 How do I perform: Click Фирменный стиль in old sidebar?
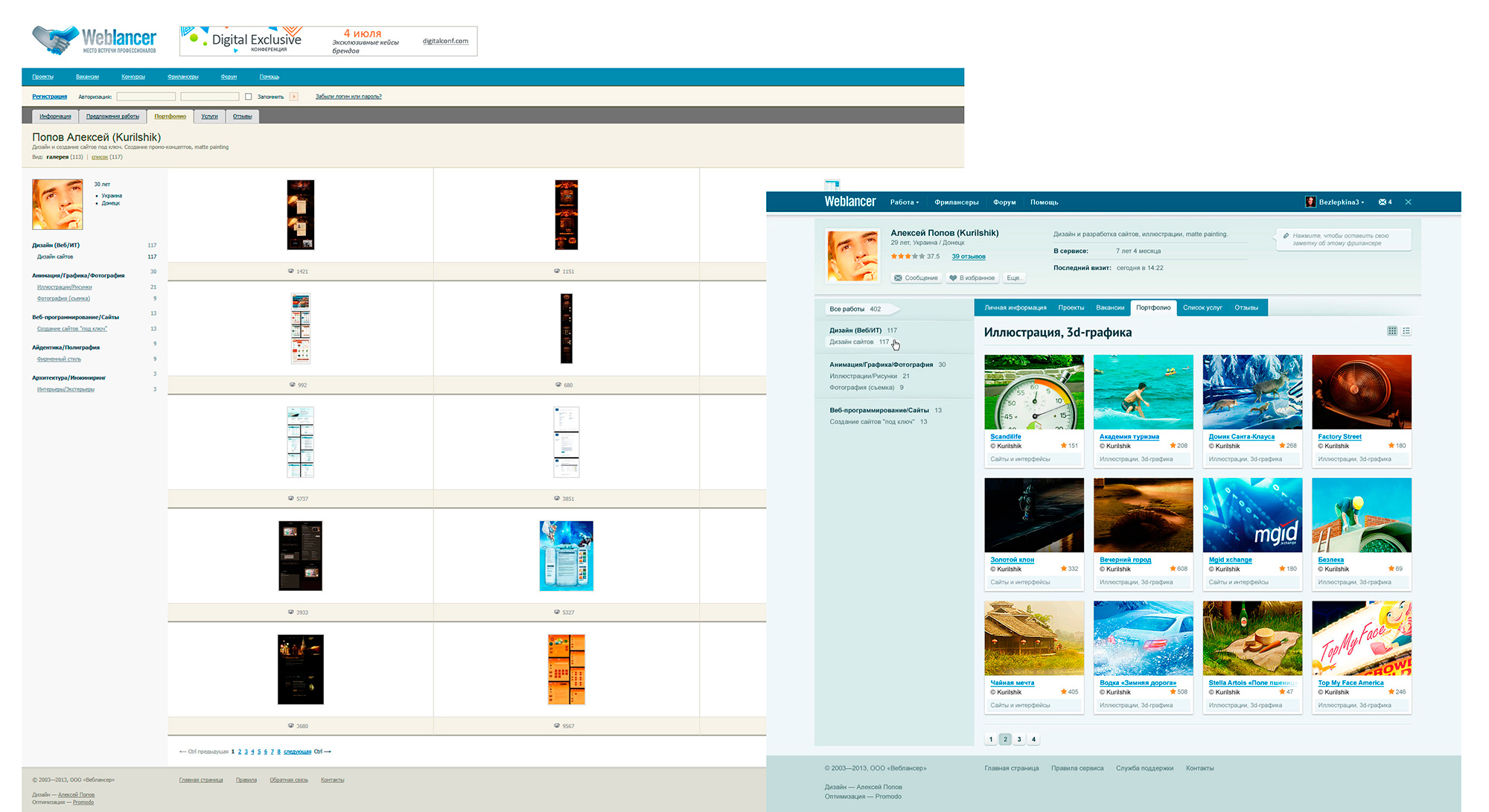pos(59,359)
